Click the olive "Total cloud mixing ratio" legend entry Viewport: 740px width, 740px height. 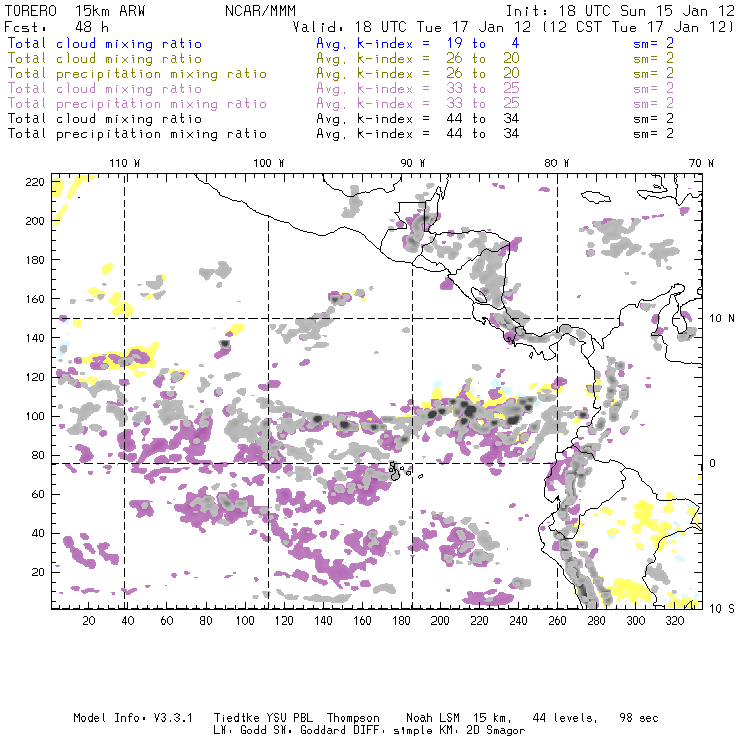click(x=105, y=59)
